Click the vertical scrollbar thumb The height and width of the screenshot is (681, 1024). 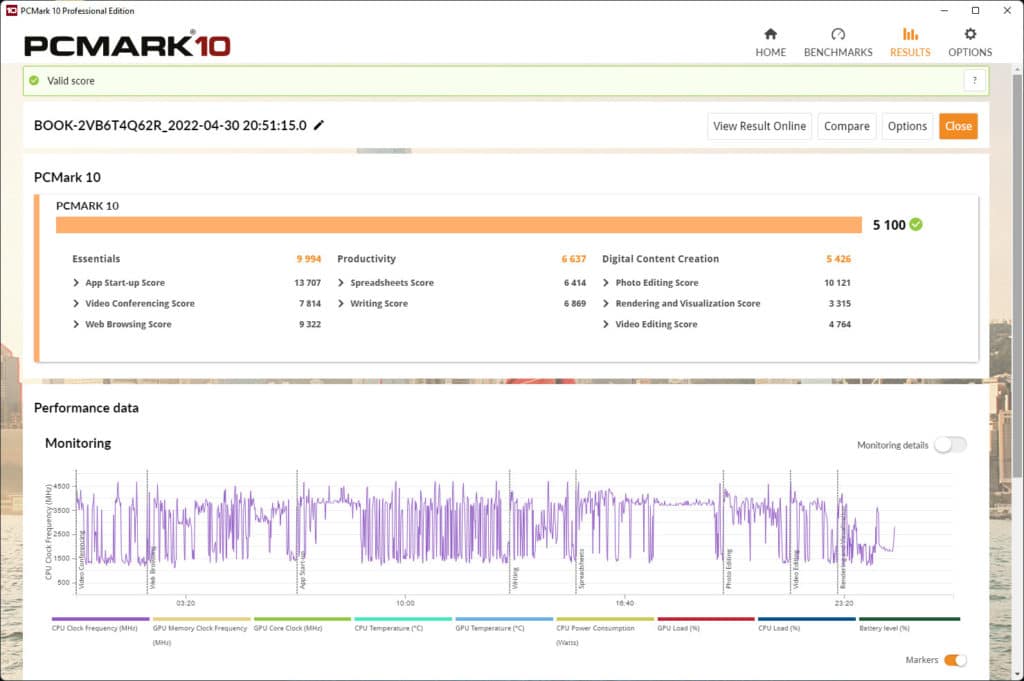1018,276
